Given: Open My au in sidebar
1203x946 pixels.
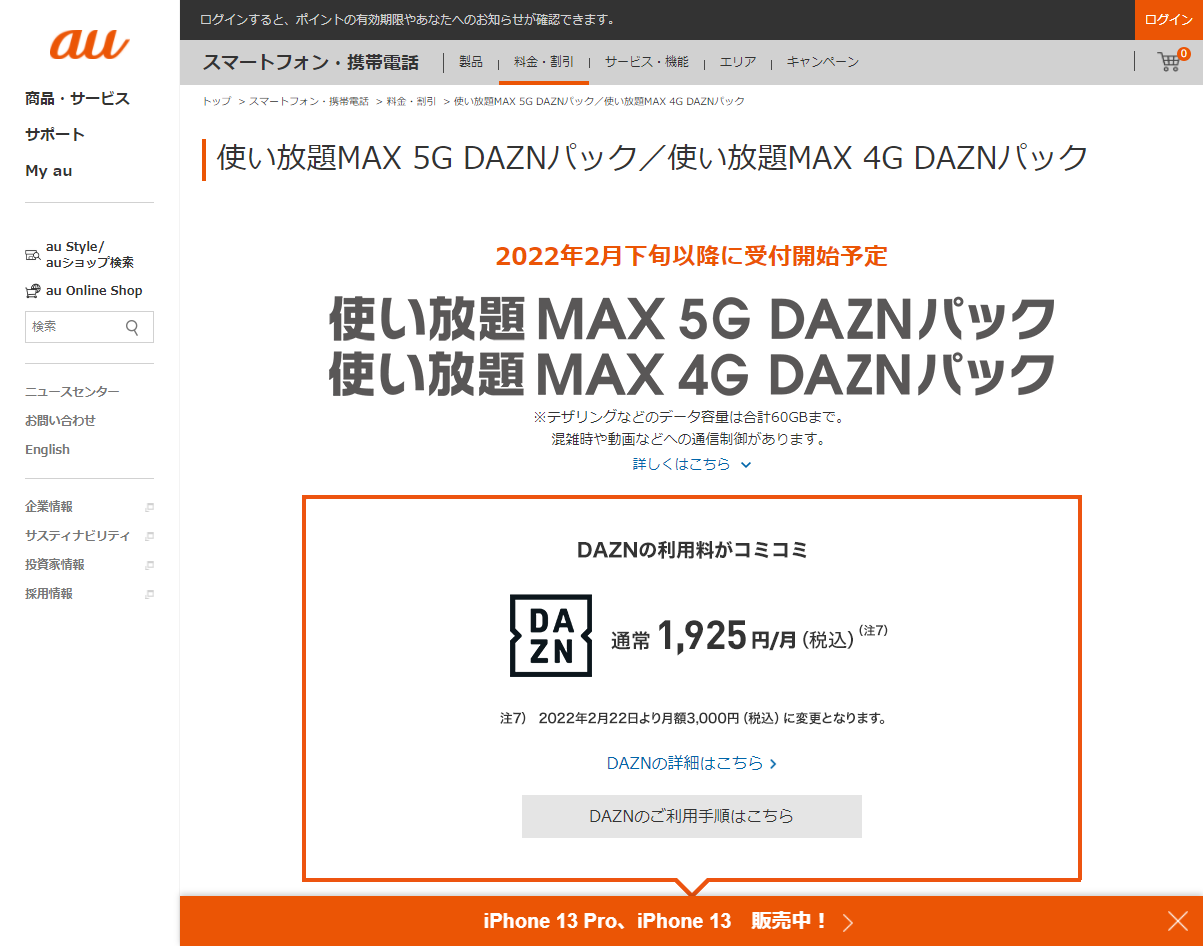Looking at the screenshot, I should click(x=49, y=171).
